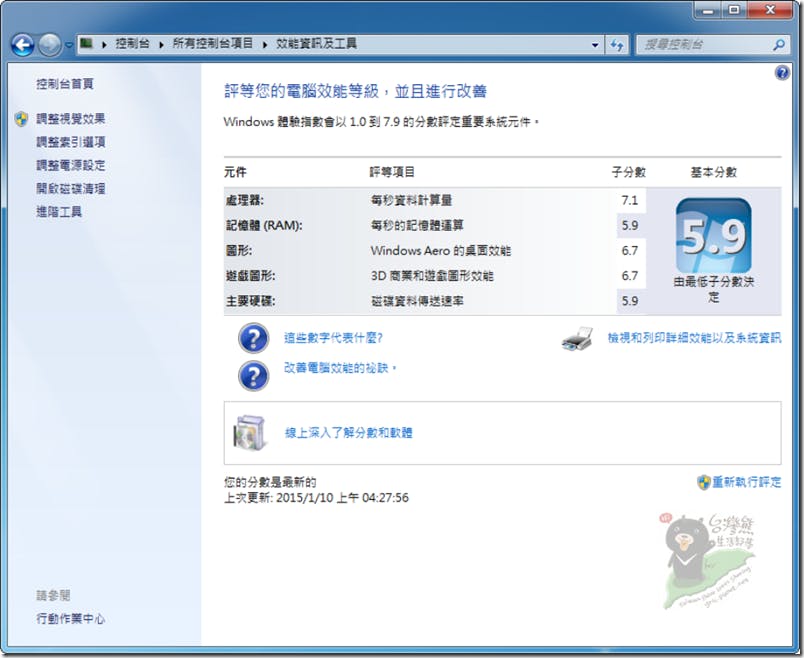Expand the arrow after 控制台 breadcrumb
Image resolution: width=804 pixels, height=658 pixels.
[x=162, y=45]
